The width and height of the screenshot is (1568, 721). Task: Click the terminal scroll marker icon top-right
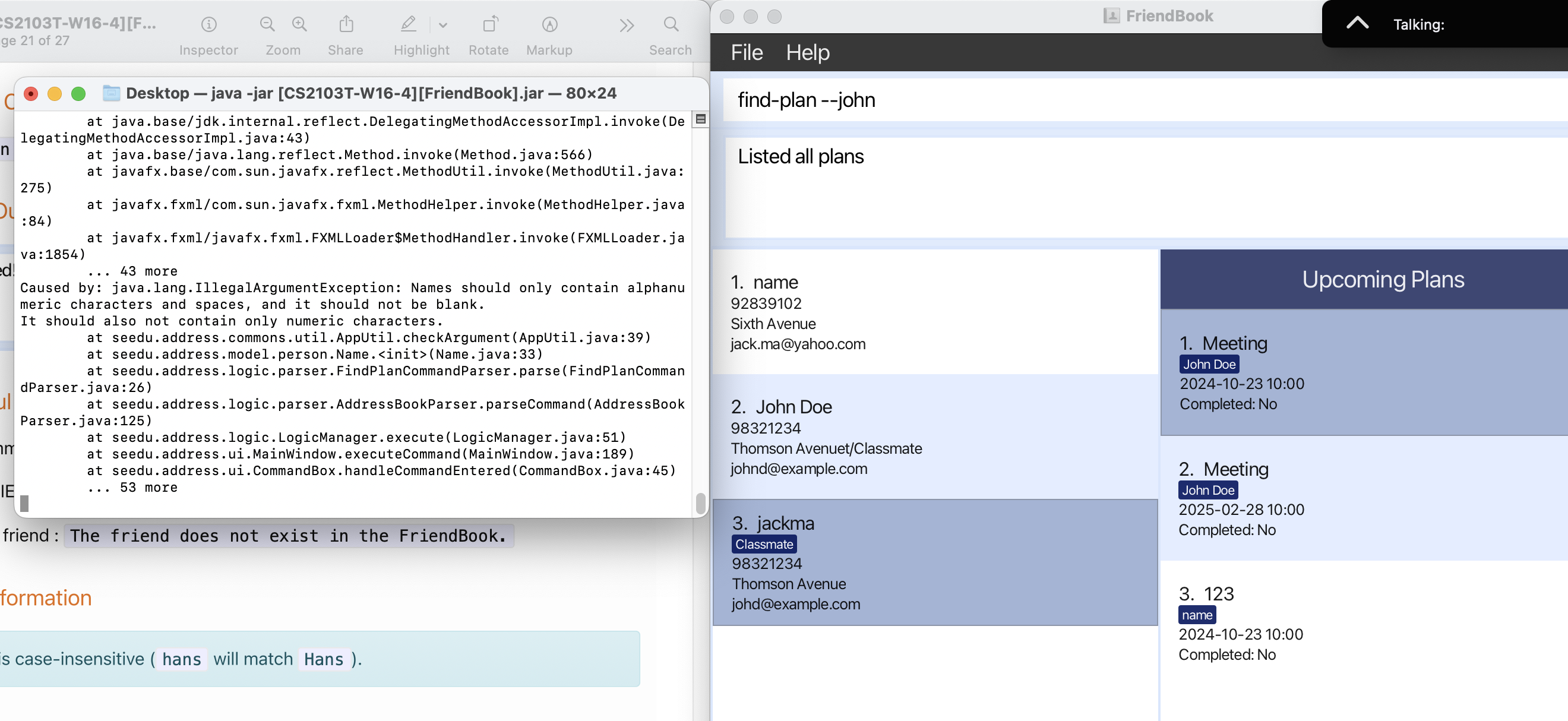[x=701, y=119]
